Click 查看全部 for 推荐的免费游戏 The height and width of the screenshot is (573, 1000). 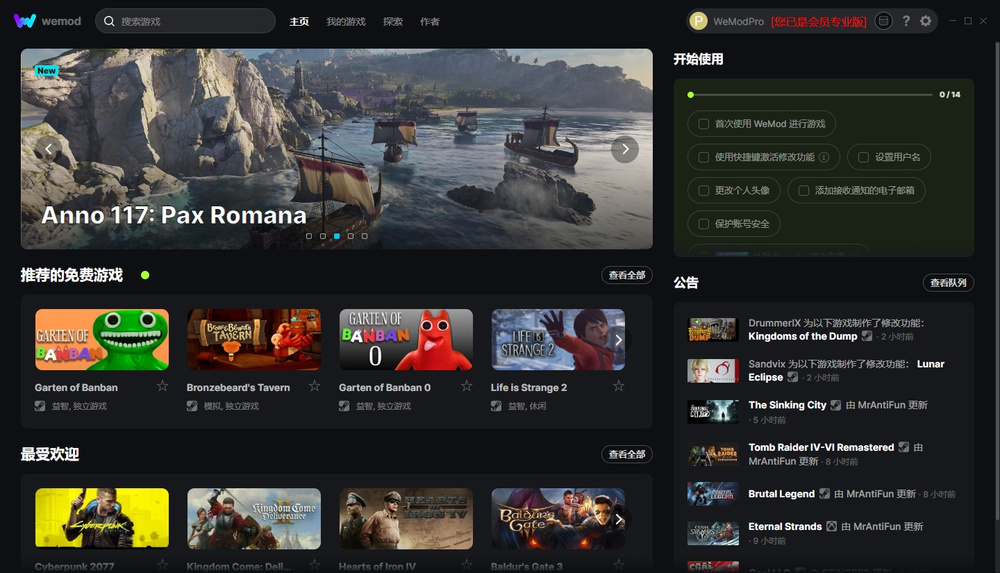(x=627, y=275)
